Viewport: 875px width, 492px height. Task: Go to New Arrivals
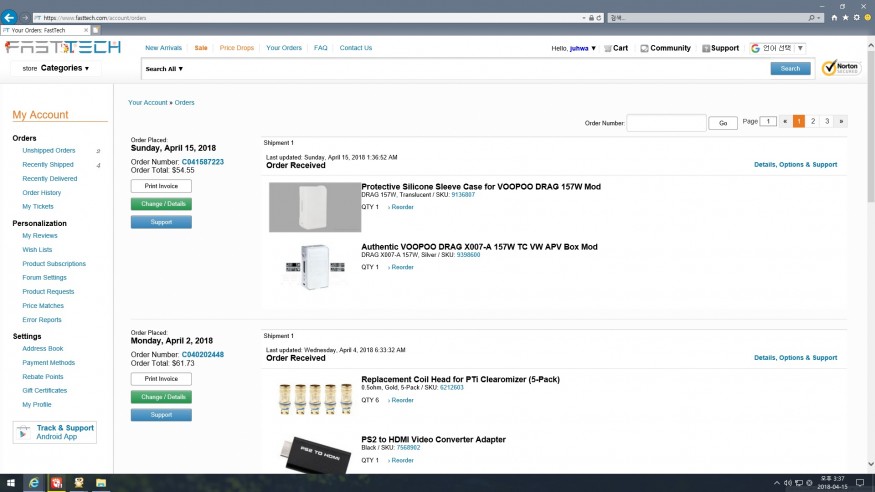click(164, 48)
